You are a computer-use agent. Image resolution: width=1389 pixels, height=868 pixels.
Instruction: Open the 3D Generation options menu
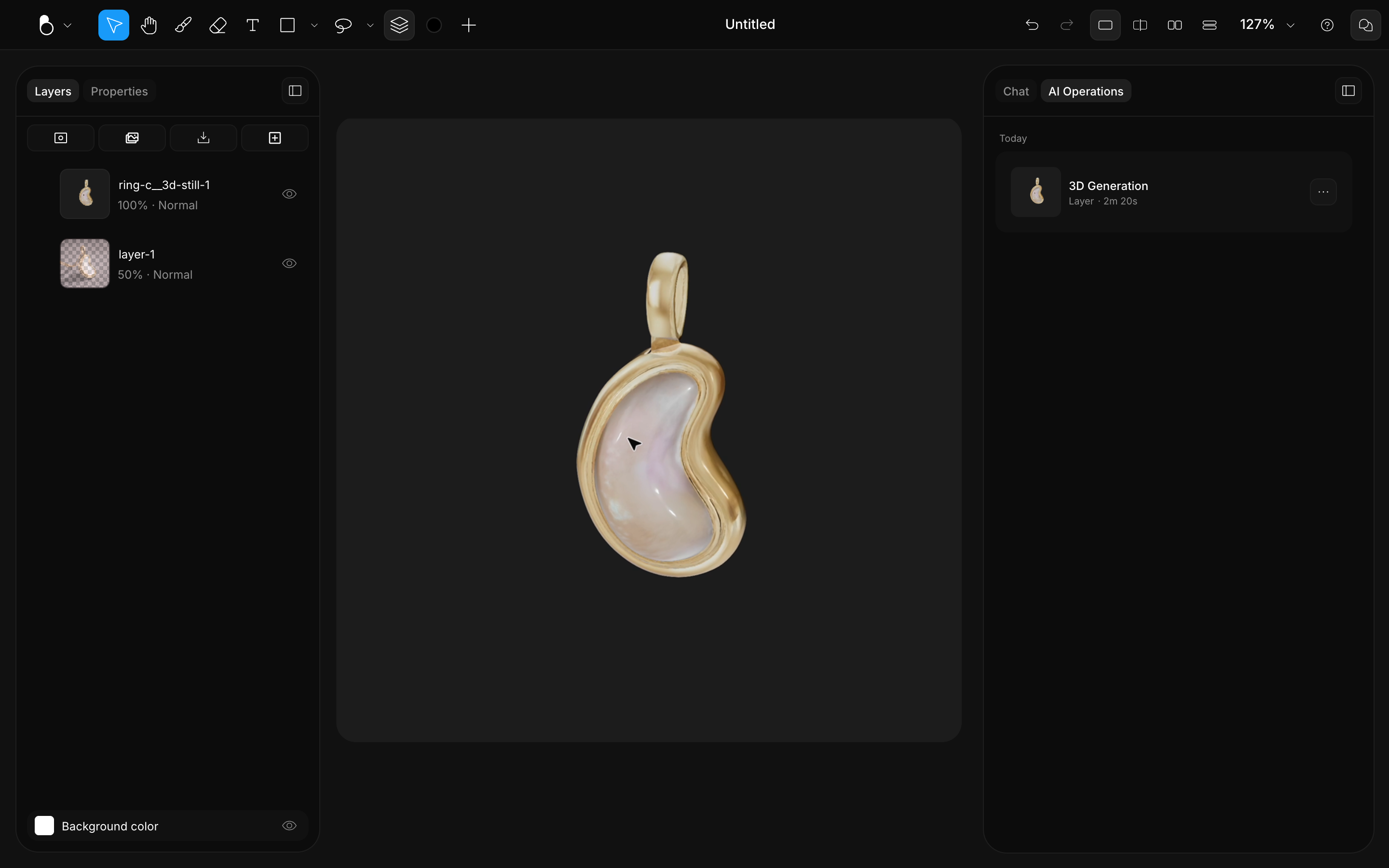[1323, 192]
